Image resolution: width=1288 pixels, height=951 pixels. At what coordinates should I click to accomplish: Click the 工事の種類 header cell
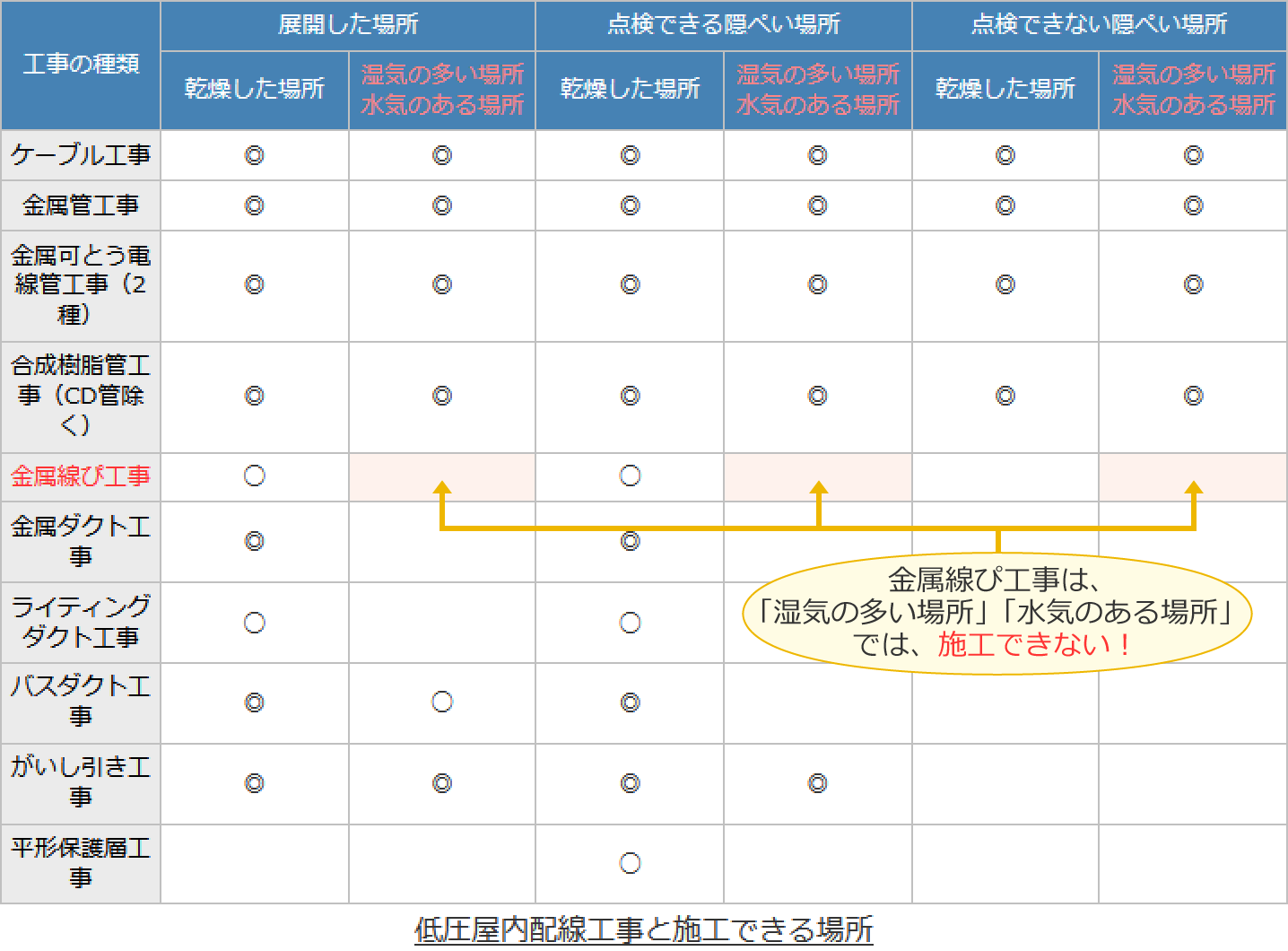[81, 65]
